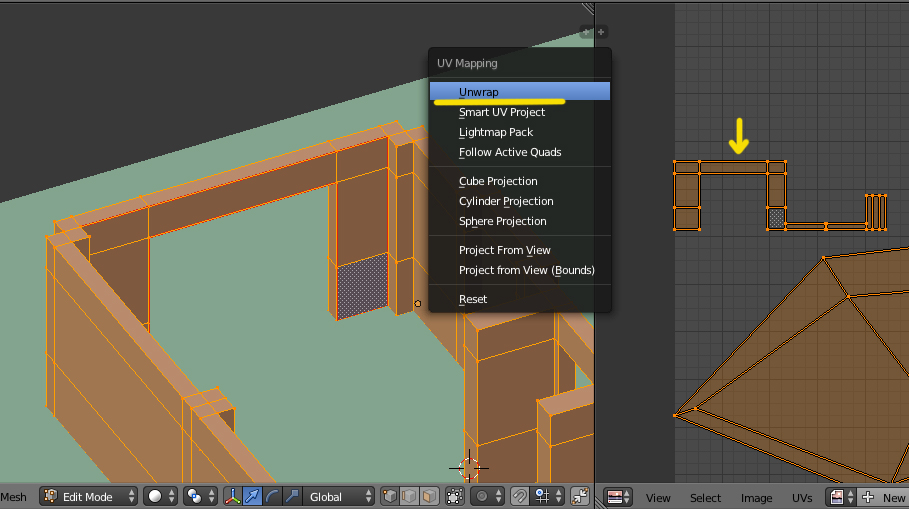Expand 3D viewport properties plus icon

(x=586, y=32)
